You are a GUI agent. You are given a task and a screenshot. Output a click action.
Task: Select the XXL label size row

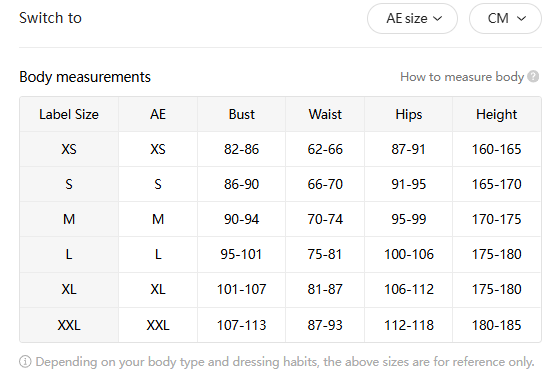(x=280, y=325)
